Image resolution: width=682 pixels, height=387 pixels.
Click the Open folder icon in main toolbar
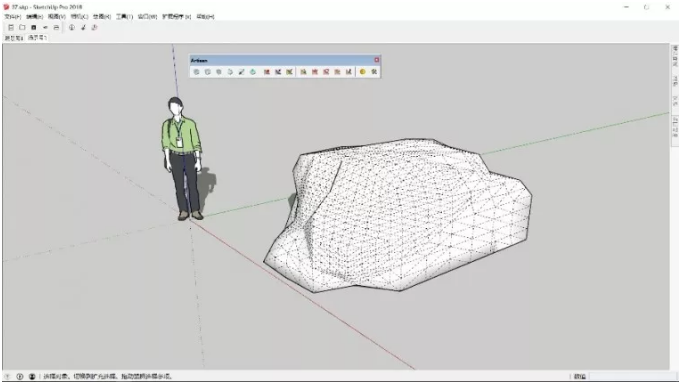click(22, 27)
